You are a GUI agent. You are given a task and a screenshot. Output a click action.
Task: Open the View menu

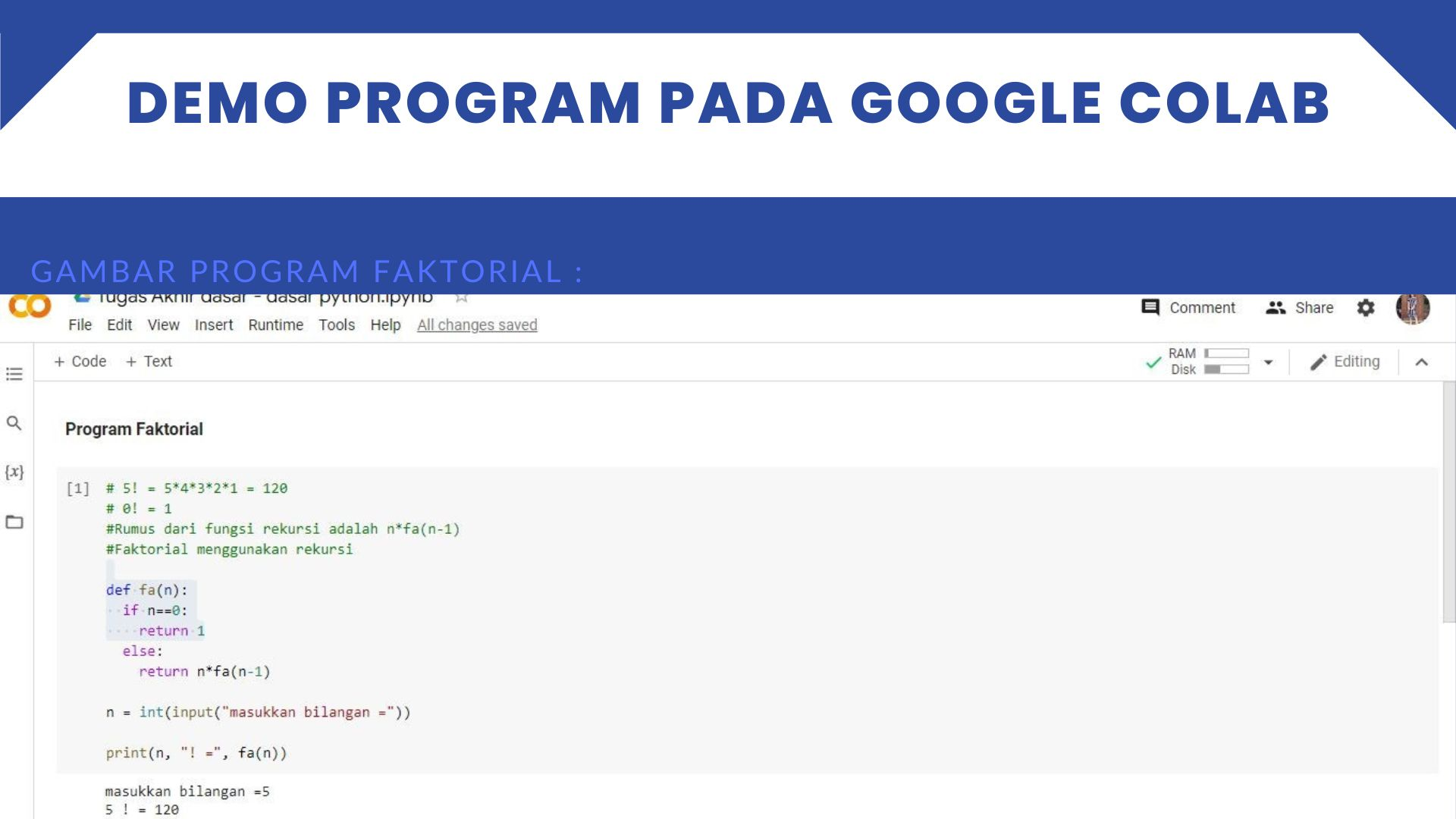point(163,325)
